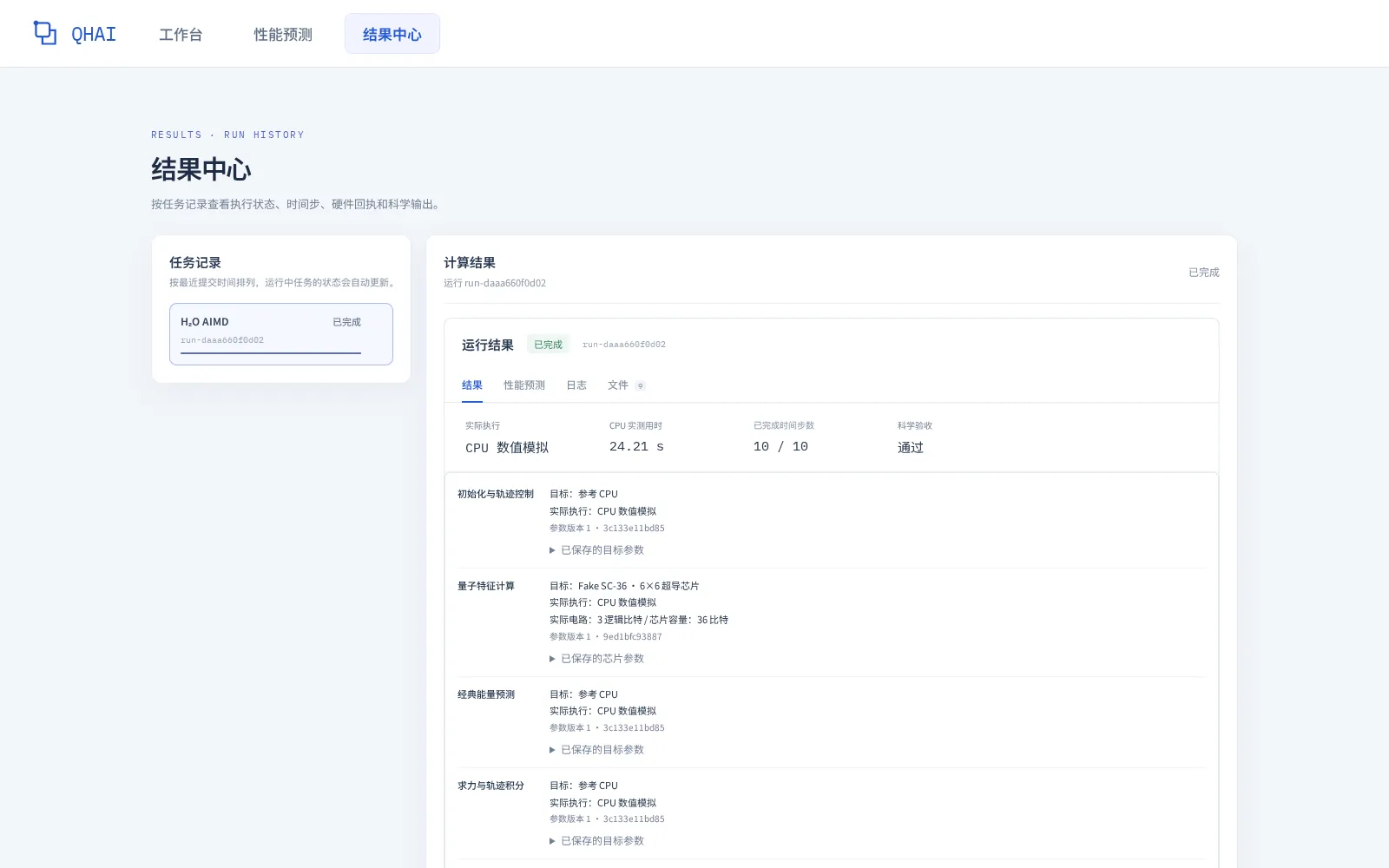Click the progress bar in H₂O AIMD card
Image resolution: width=1389 pixels, height=868 pixels.
(x=271, y=353)
